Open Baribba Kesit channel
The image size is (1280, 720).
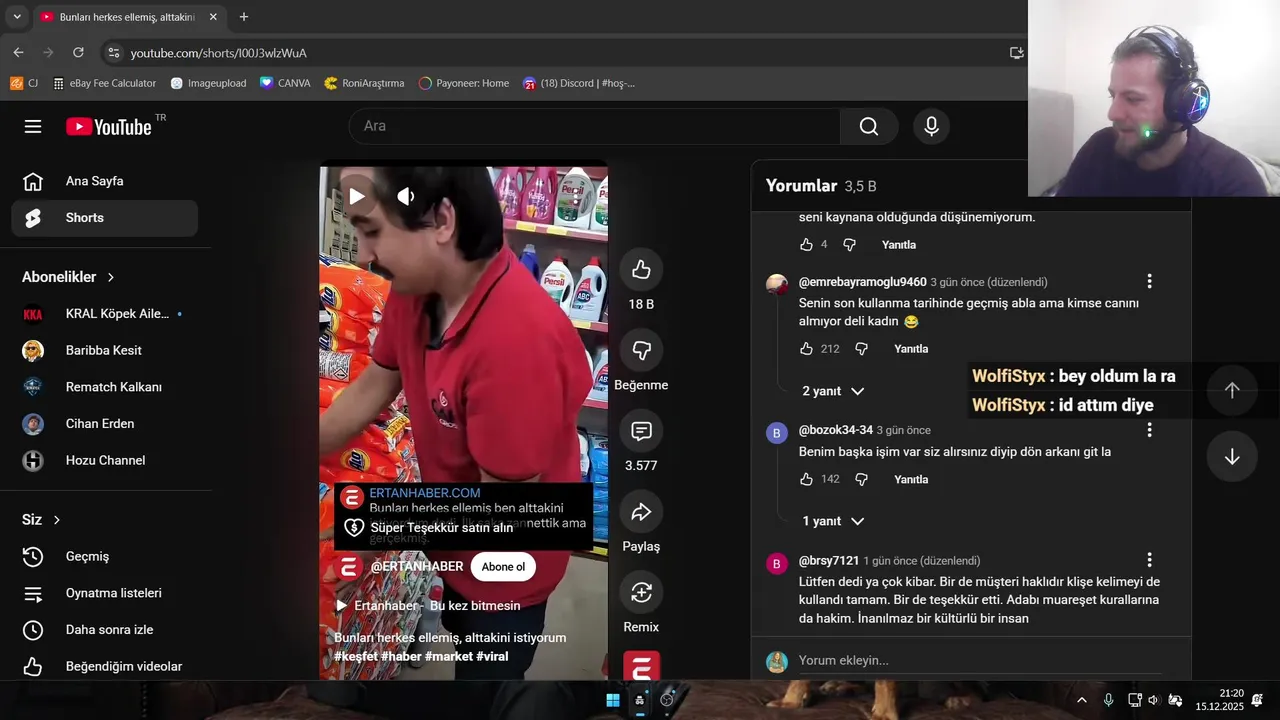[x=104, y=350]
